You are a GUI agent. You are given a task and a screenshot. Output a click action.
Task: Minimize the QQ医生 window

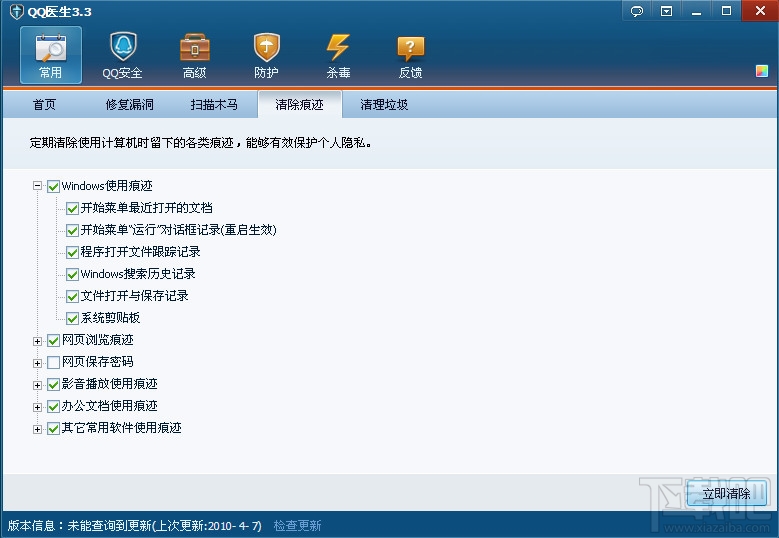point(696,11)
